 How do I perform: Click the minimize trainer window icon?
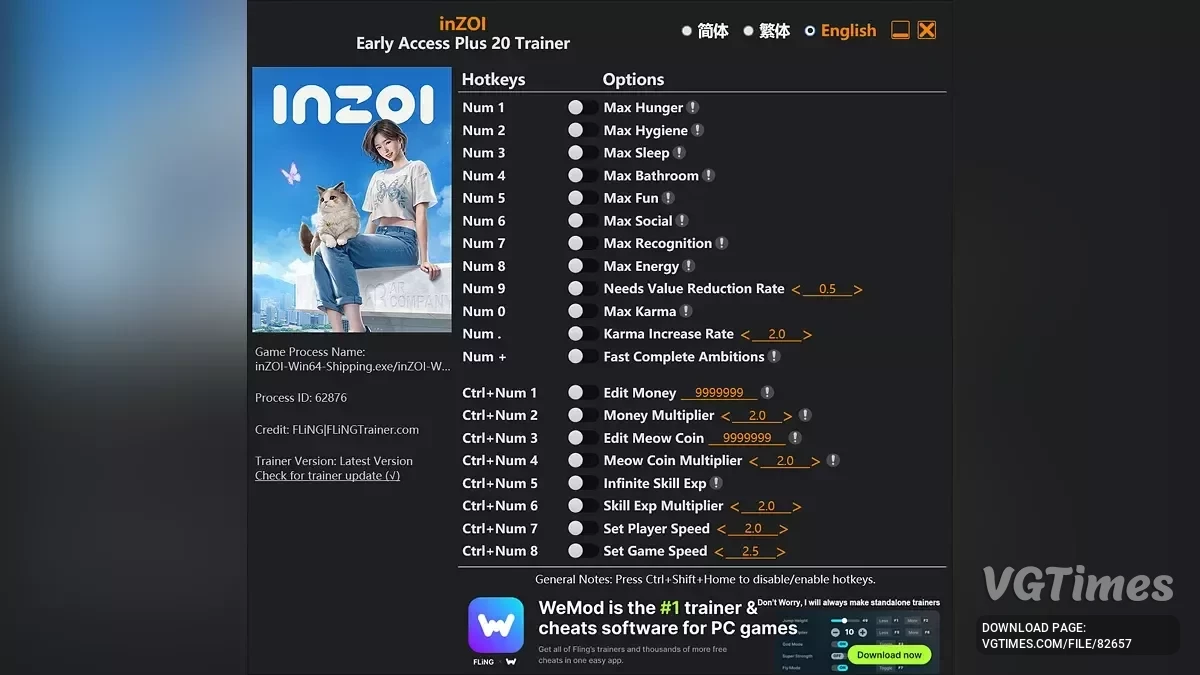click(x=900, y=30)
